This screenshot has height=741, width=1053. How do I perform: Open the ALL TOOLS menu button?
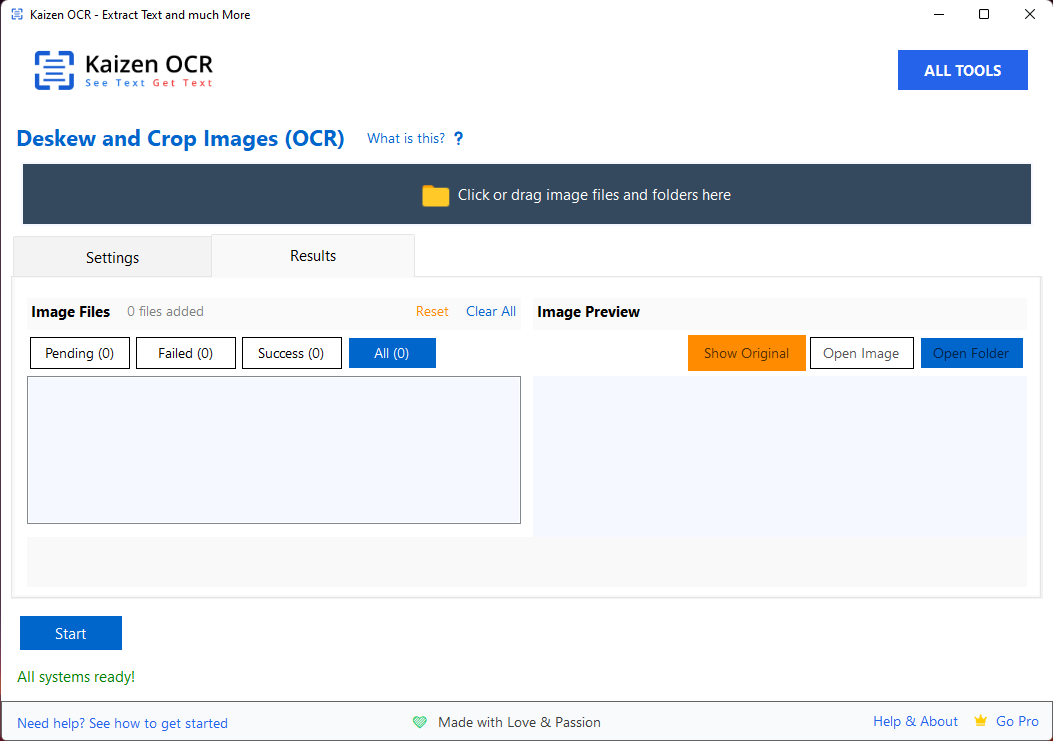click(962, 70)
